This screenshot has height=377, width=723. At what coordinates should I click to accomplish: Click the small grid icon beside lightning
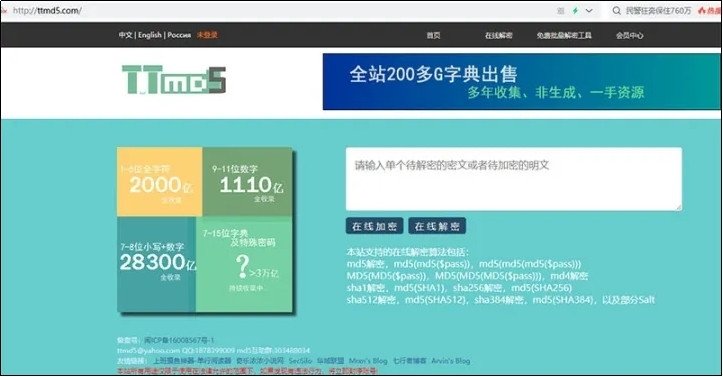[561, 11]
